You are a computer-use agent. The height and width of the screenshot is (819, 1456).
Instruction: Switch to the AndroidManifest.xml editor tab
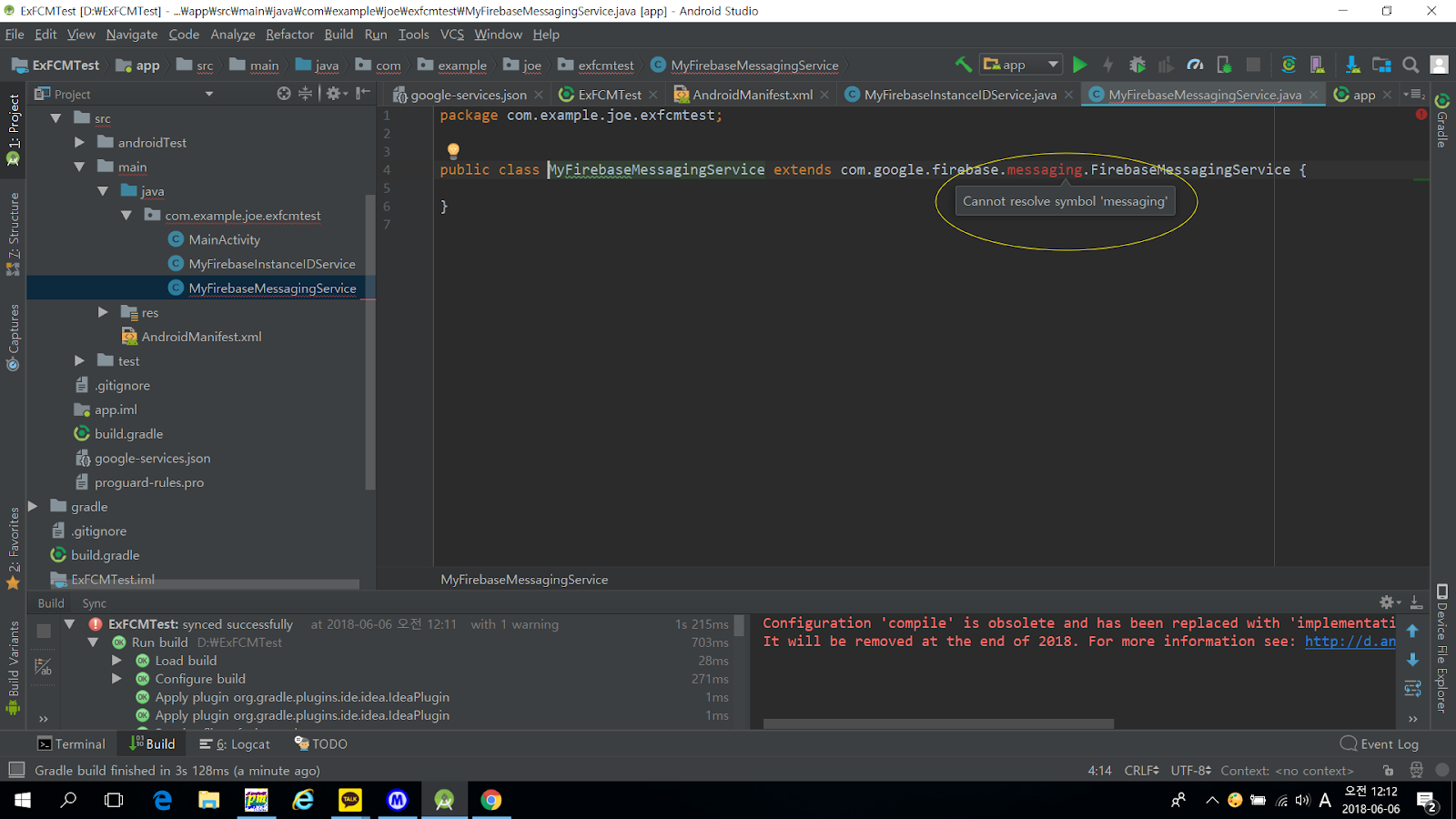coord(752,95)
